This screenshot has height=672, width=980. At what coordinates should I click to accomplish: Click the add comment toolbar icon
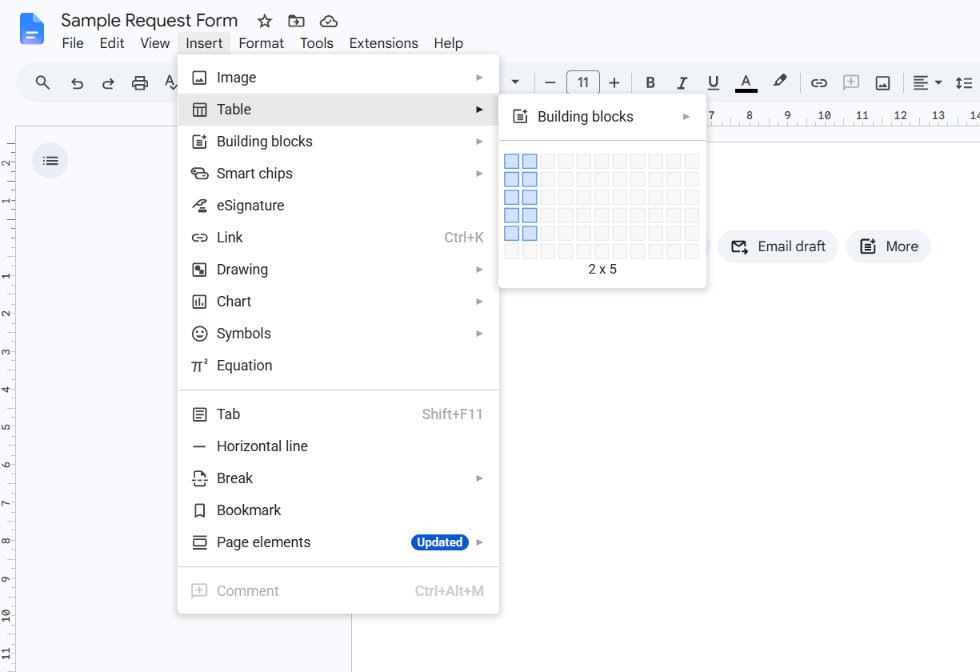point(851,83)
